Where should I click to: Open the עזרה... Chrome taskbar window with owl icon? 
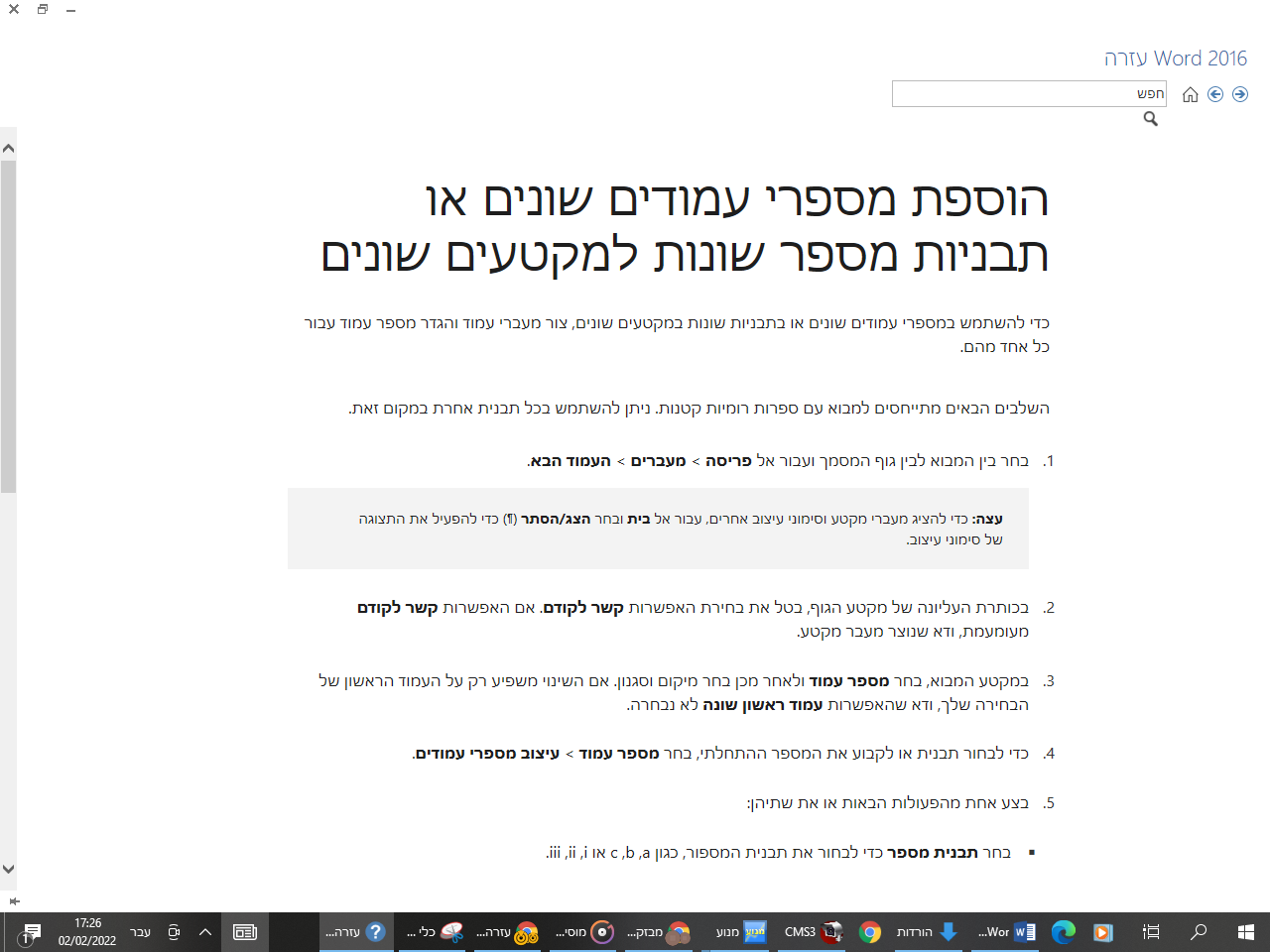tap(507, 932)
